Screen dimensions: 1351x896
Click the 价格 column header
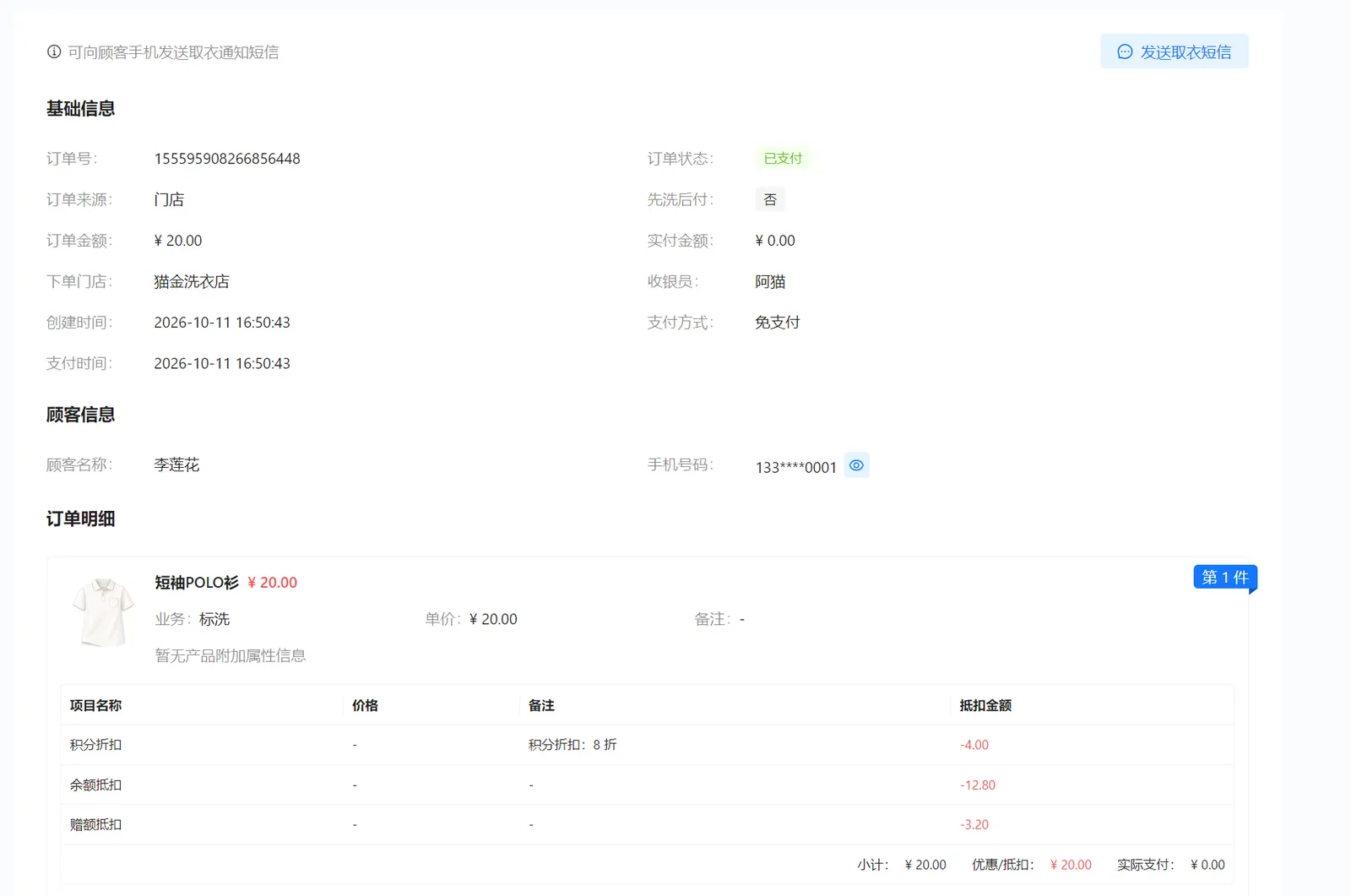point(365,705)
